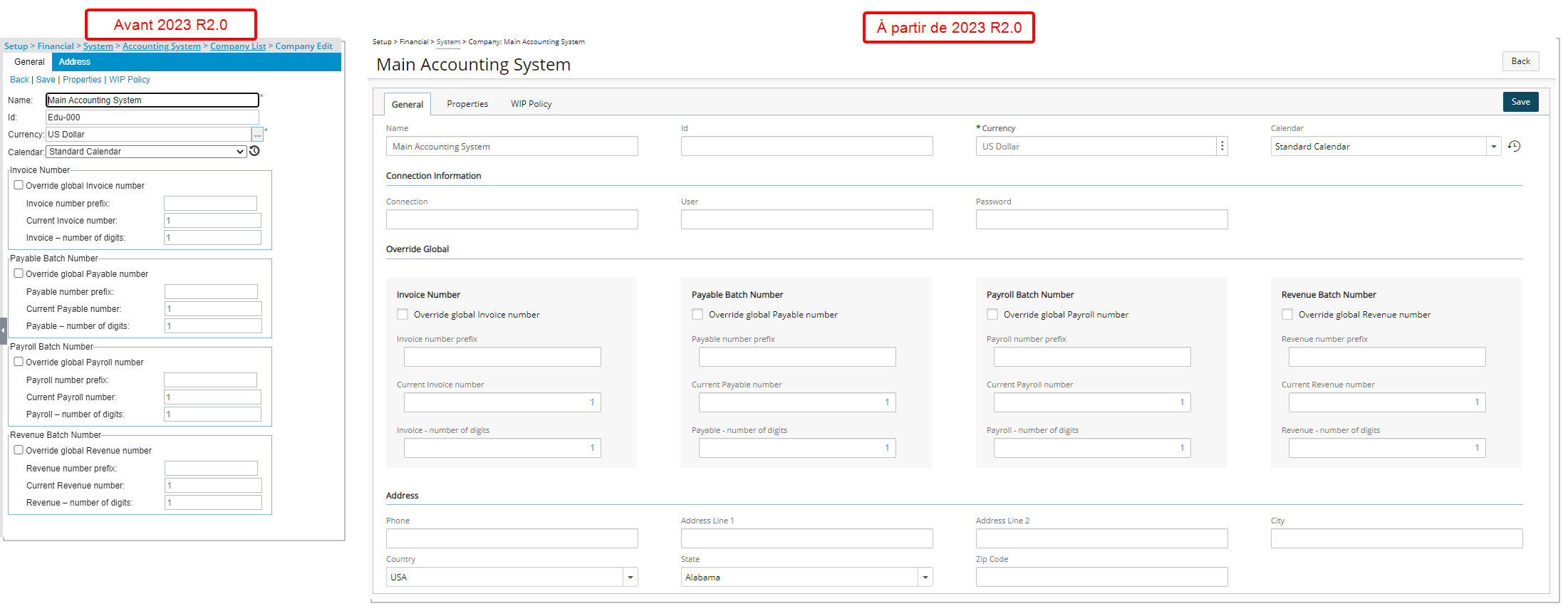Enable Override global Payable number in new layout
Viewport: 1568px width, 611px height.
(x=697, y=314)
